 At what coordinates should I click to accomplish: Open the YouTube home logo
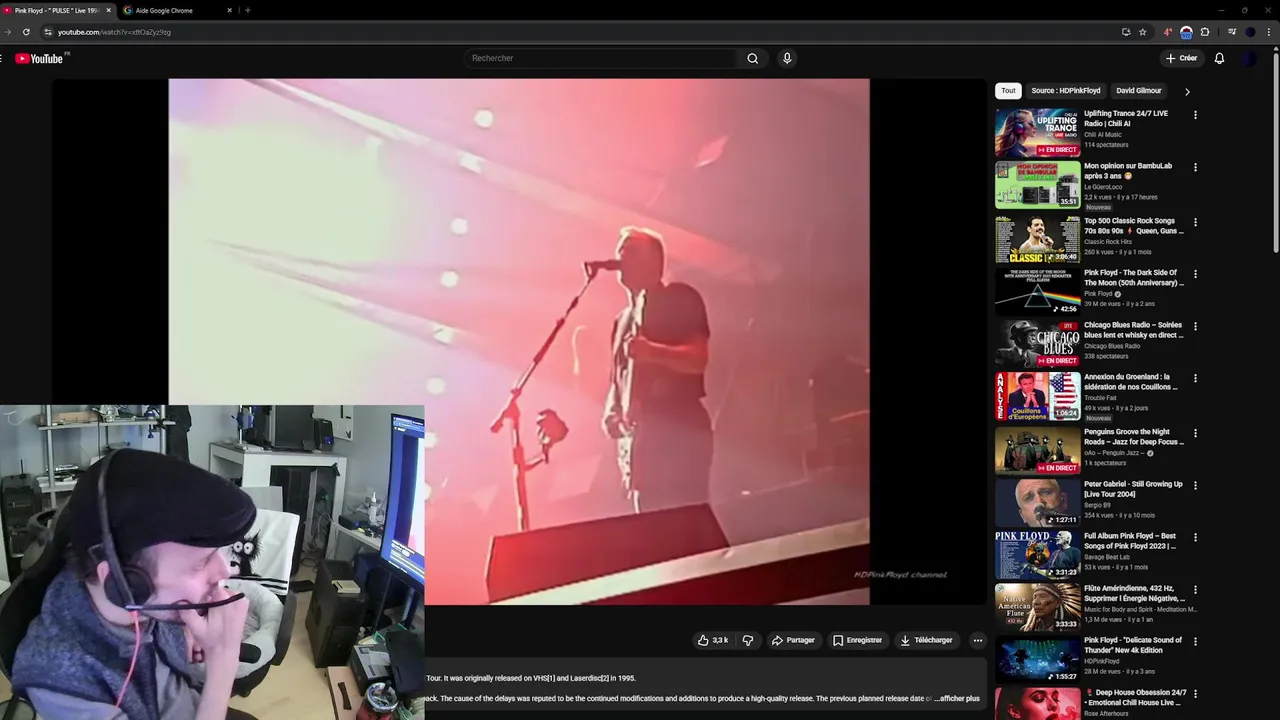(x=39, y=58)
